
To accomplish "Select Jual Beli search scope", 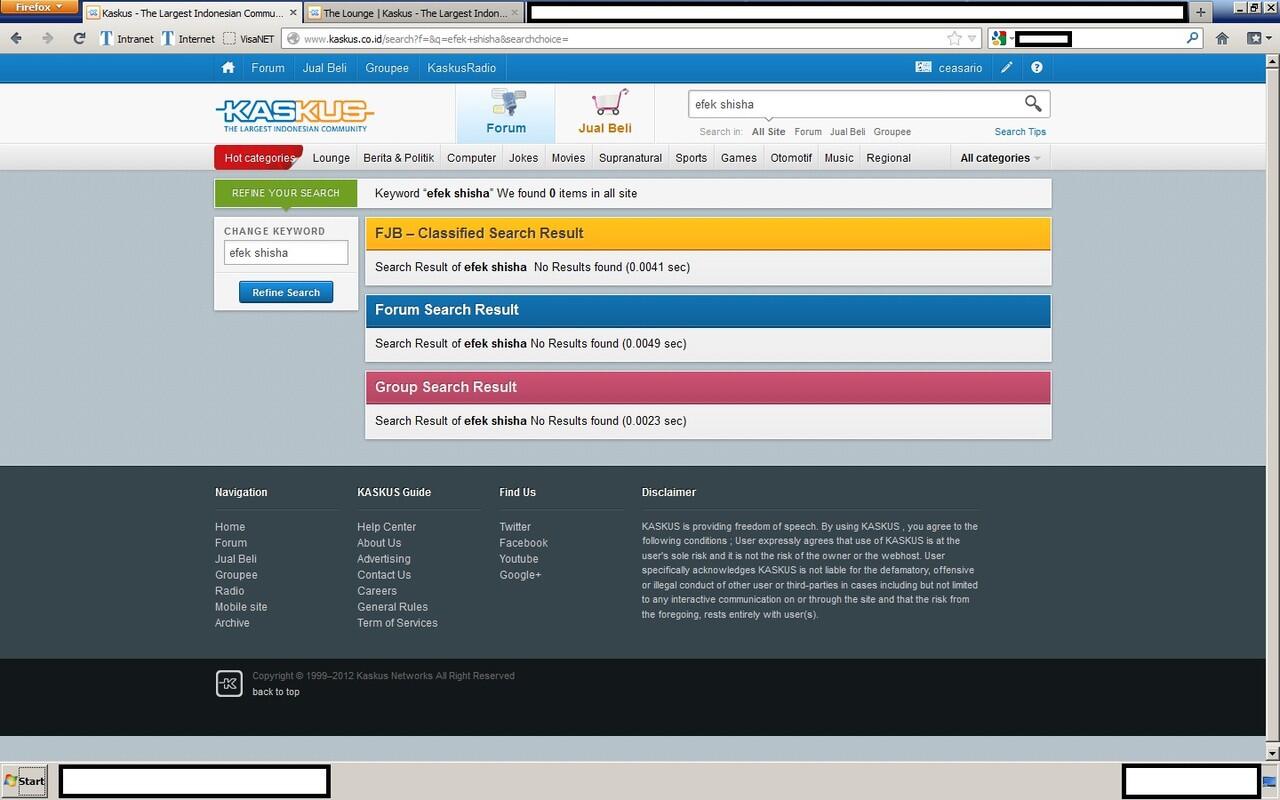I will click(x=848, y=132).
